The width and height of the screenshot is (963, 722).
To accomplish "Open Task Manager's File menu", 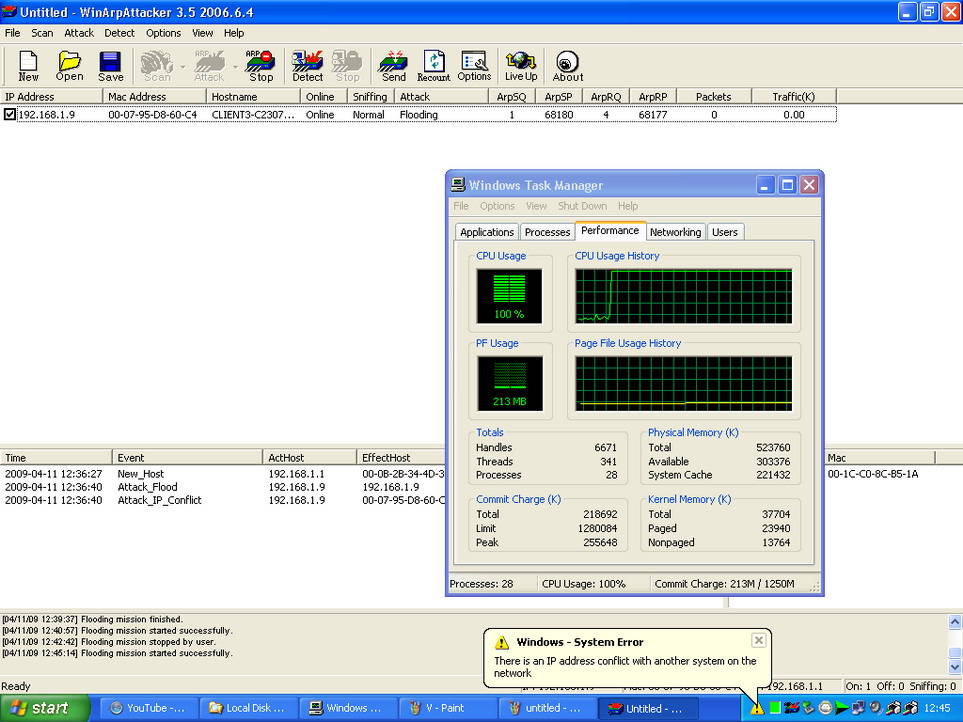I will 461,206.
